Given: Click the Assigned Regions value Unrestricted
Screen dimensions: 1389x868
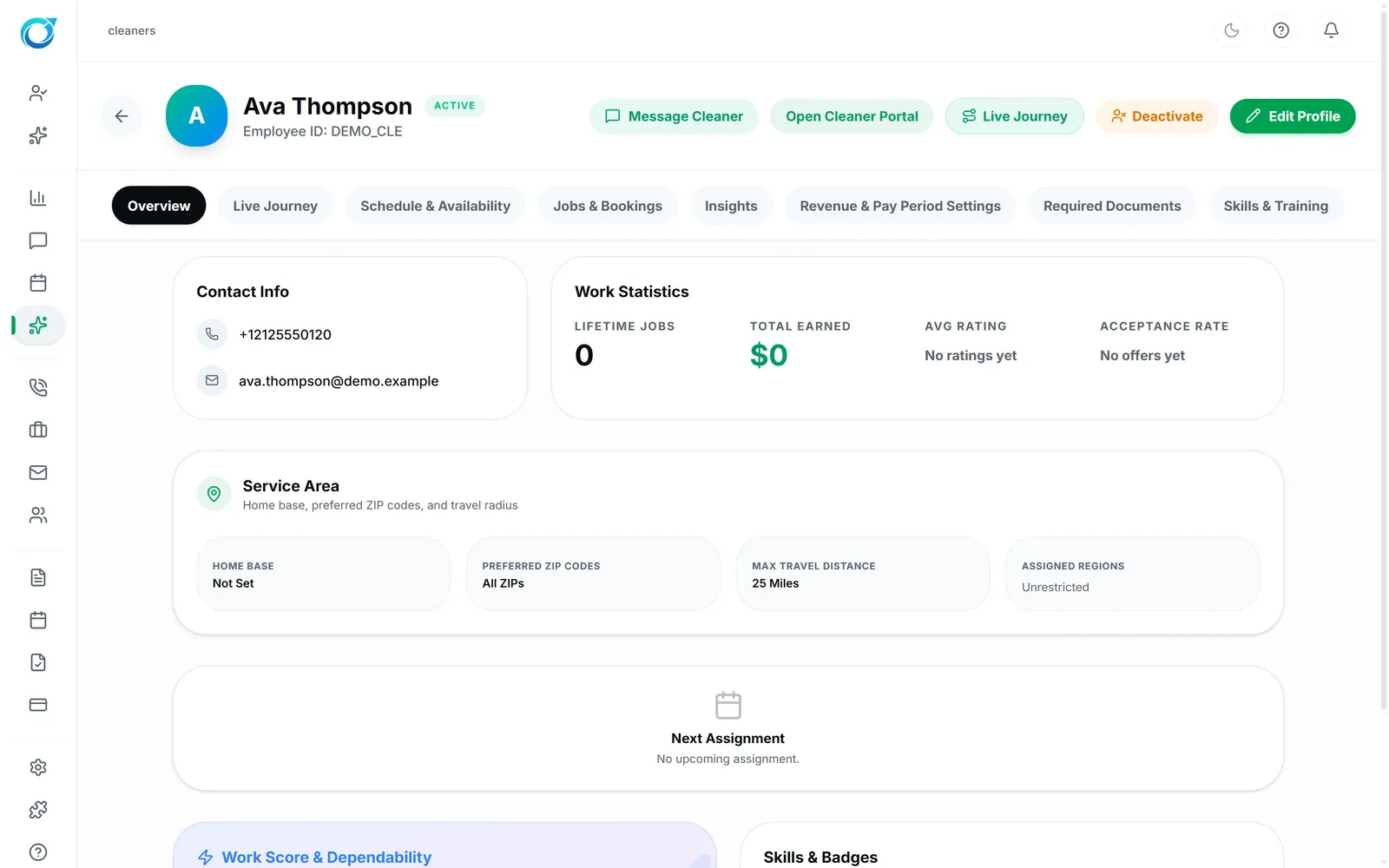Looking at the screenshot, I should [x=1056, y=587].
